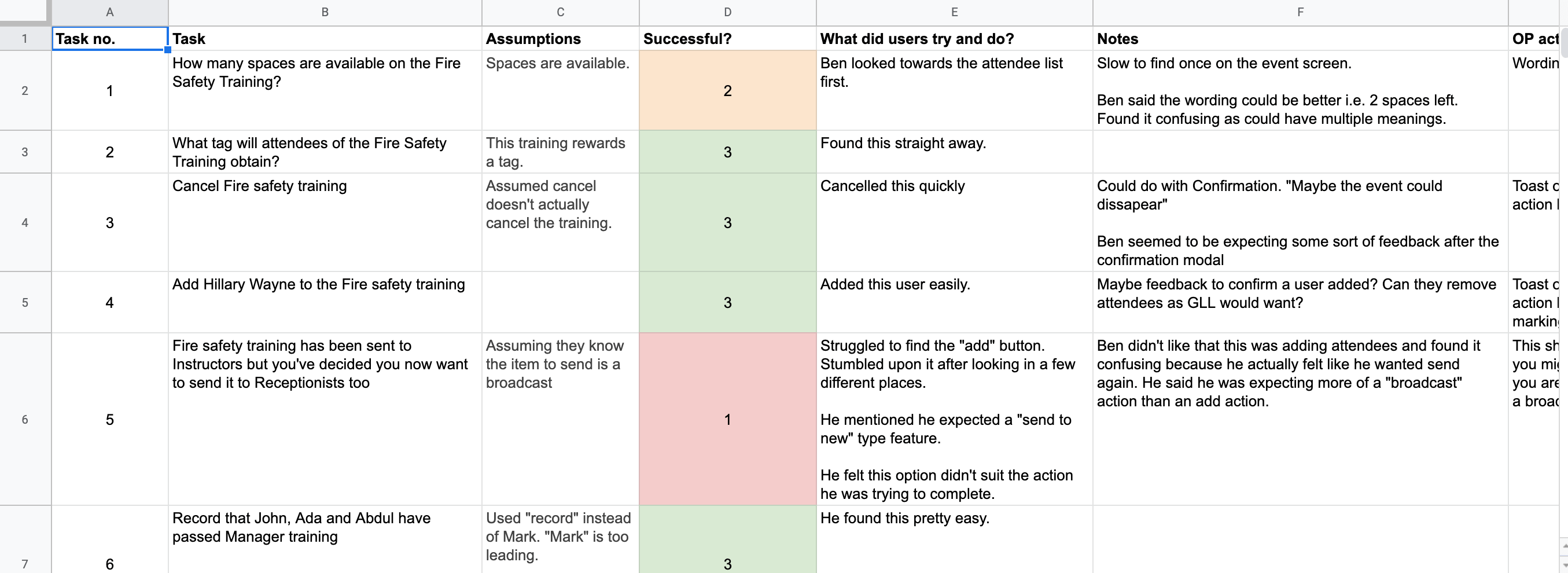
Task: Click the scrollbar down arrow
Action: coord(1562,565)
